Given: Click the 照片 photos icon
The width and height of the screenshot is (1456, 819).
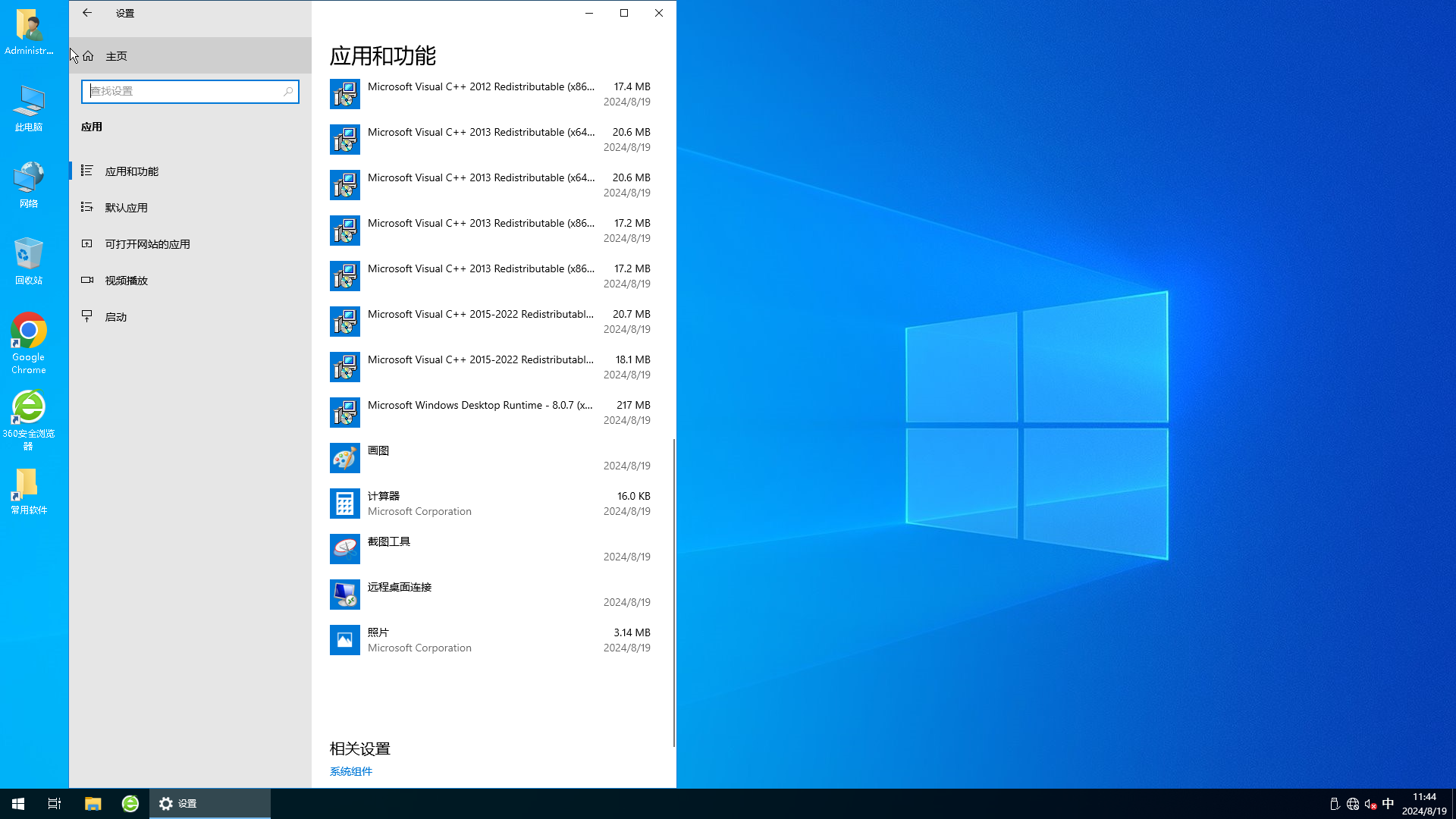Looking at the screenshot, I should pos(345,640).
